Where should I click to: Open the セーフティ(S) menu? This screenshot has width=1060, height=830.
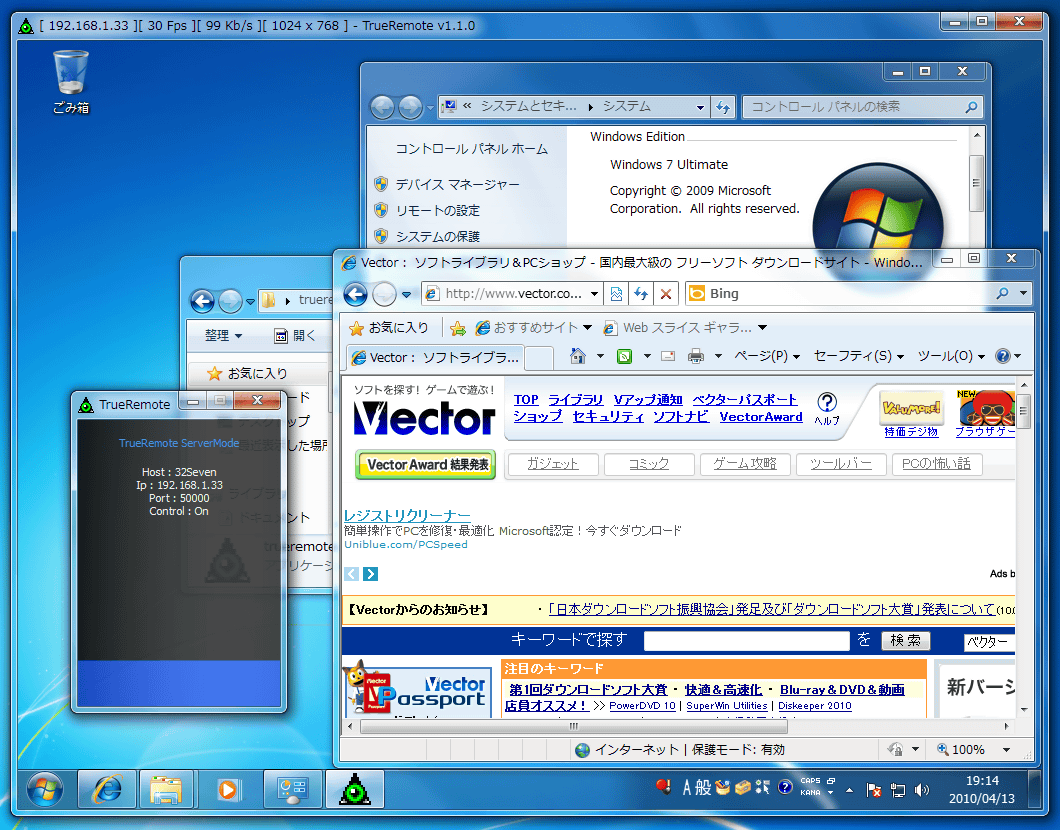click(859, 356)
